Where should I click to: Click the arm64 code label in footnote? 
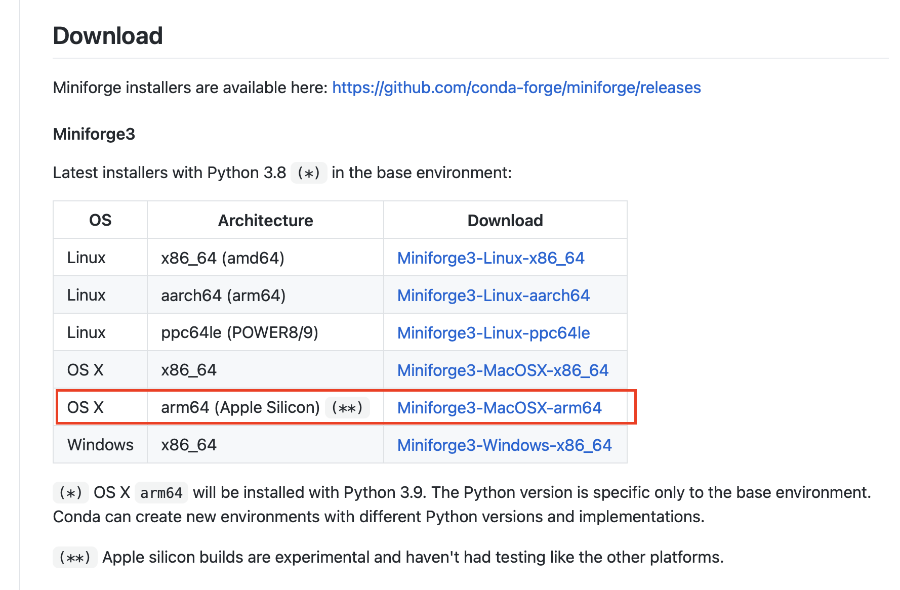tap(161, 493)
